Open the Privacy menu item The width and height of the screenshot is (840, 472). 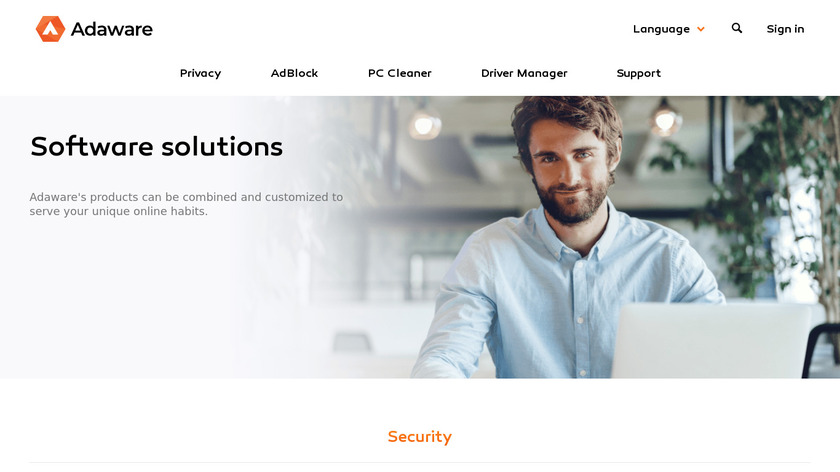click(200, 73)
